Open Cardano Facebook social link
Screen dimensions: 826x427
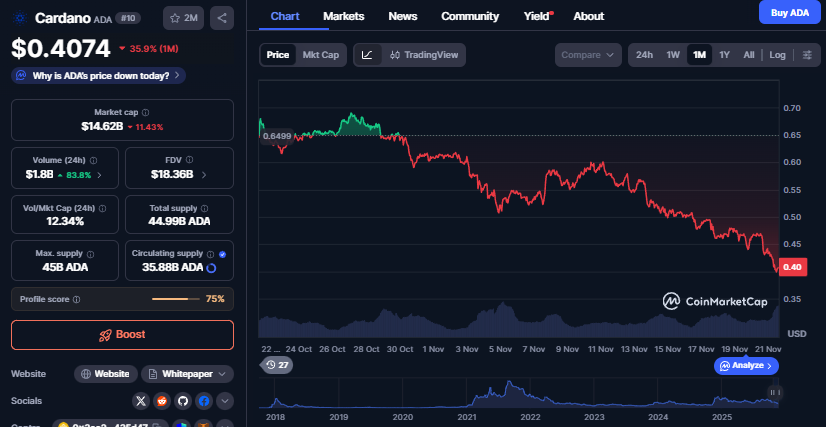pos(204,401)
